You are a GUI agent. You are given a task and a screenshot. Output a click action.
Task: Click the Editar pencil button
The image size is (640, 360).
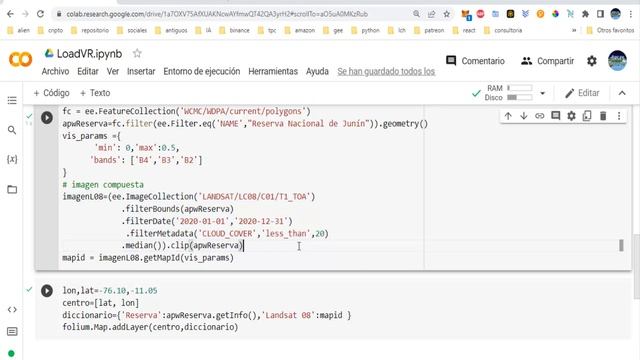(x=582, y=93)
